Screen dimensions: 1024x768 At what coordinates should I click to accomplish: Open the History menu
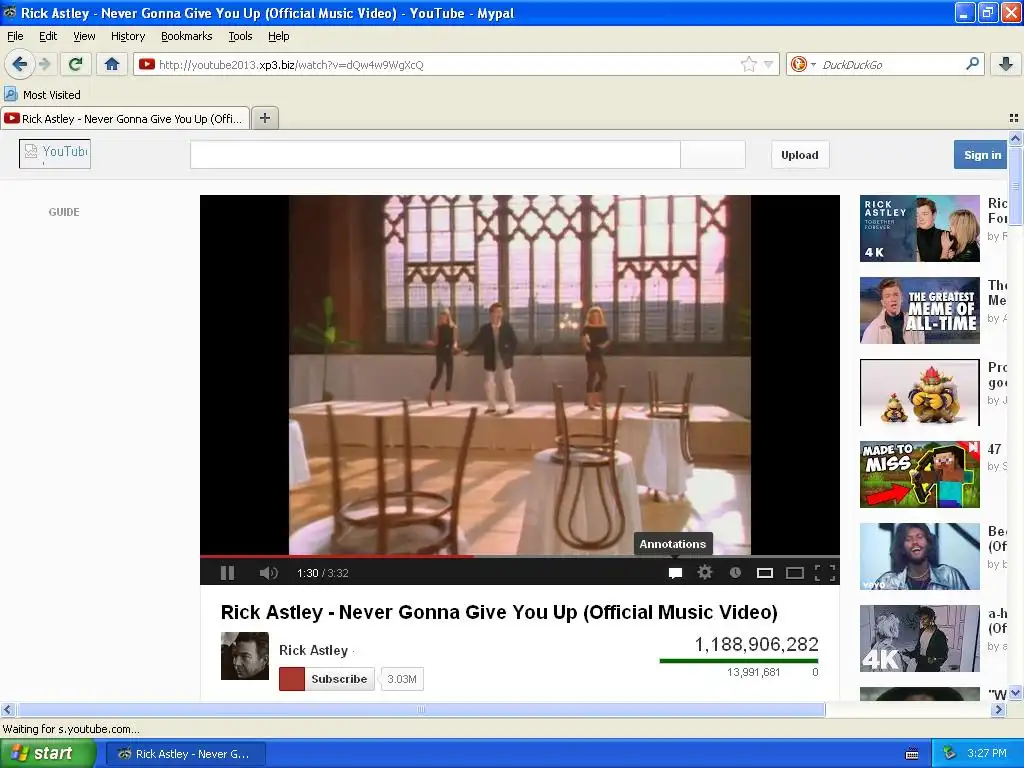click(127, 36)
